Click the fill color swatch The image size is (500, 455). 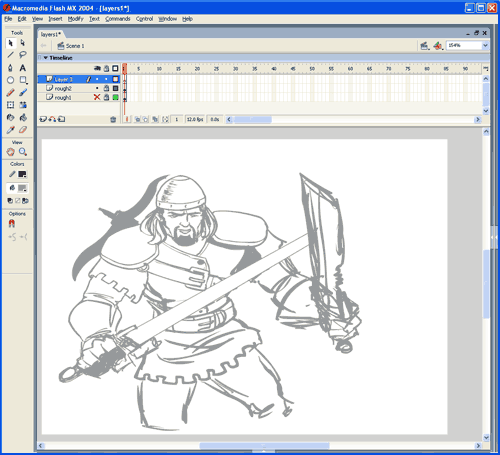coord(22,188)
